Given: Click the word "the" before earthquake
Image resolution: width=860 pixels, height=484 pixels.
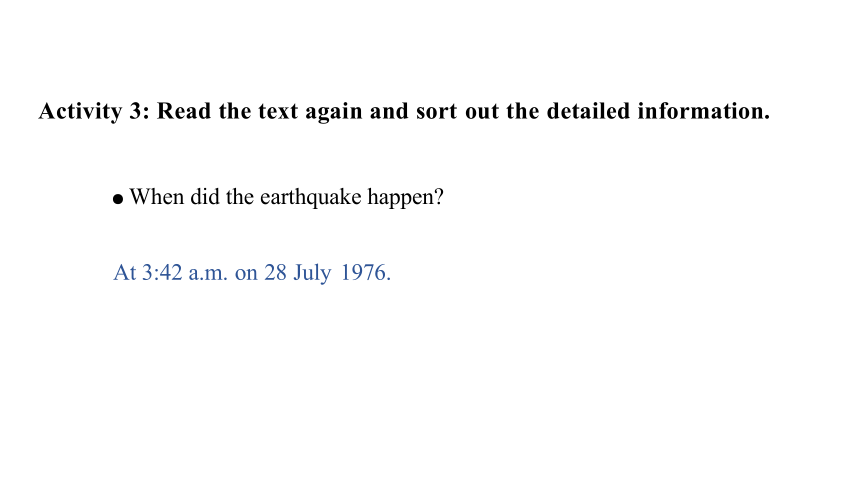Looking at the screenshot, I should pos(240,196).
